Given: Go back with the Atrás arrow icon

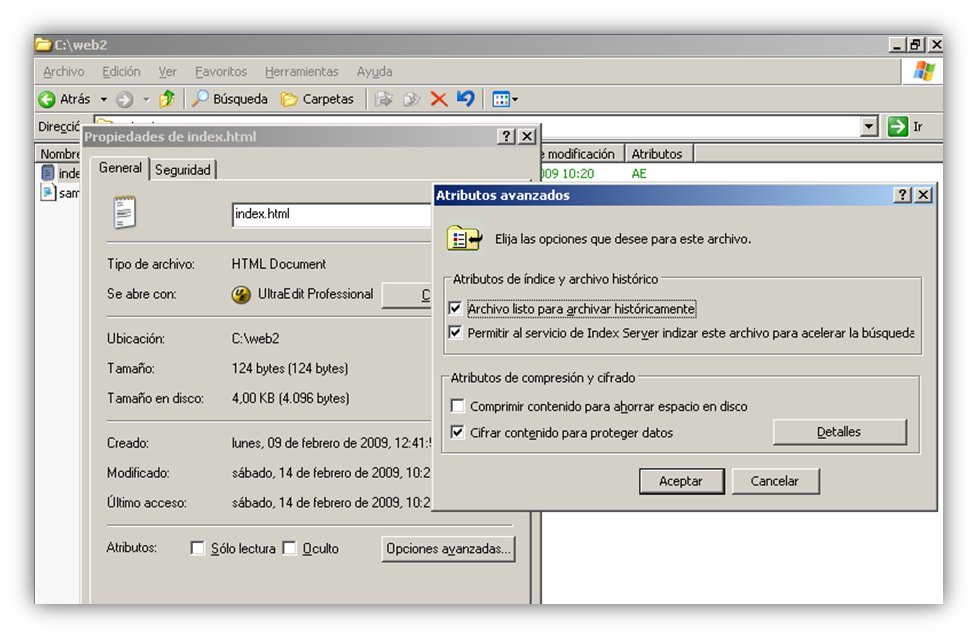Looking at the screenshot, I should (x=47, y=99).
